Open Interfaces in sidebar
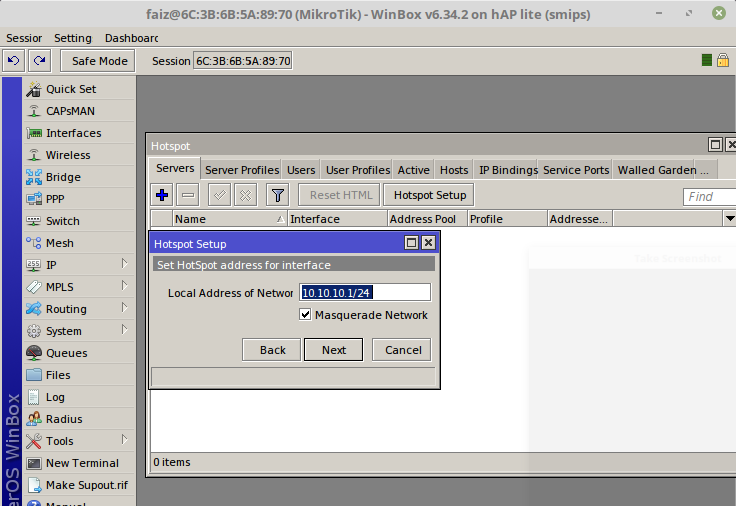The height and width of the screenshot is (506, 736). [79, 133]
